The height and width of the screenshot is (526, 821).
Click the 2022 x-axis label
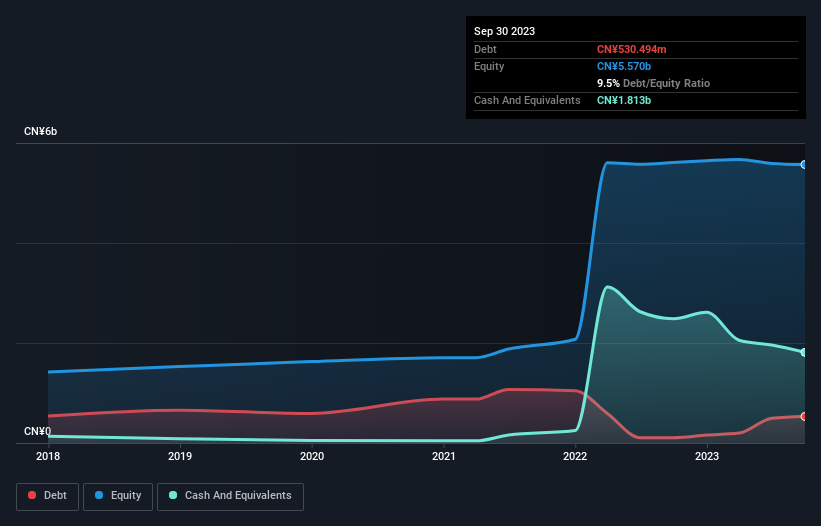[575, 456]
